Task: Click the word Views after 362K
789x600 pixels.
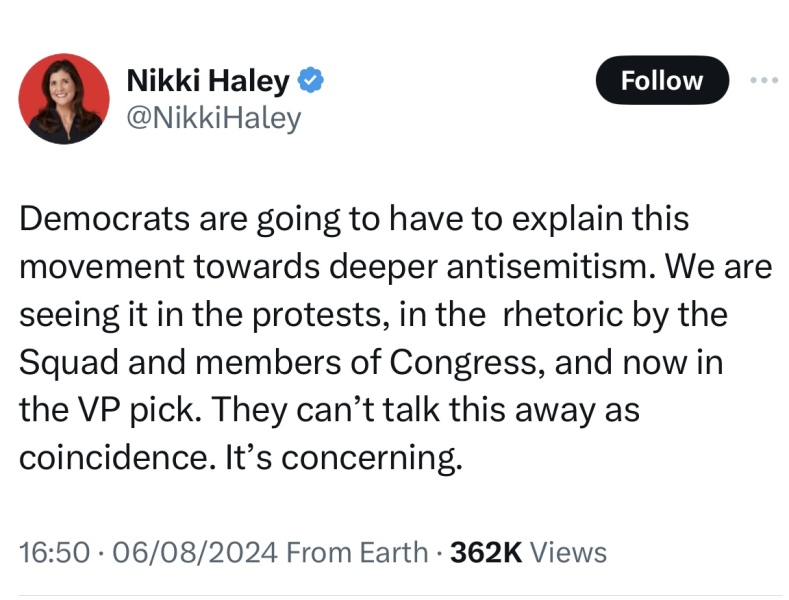Action: (x=567, y=551)
